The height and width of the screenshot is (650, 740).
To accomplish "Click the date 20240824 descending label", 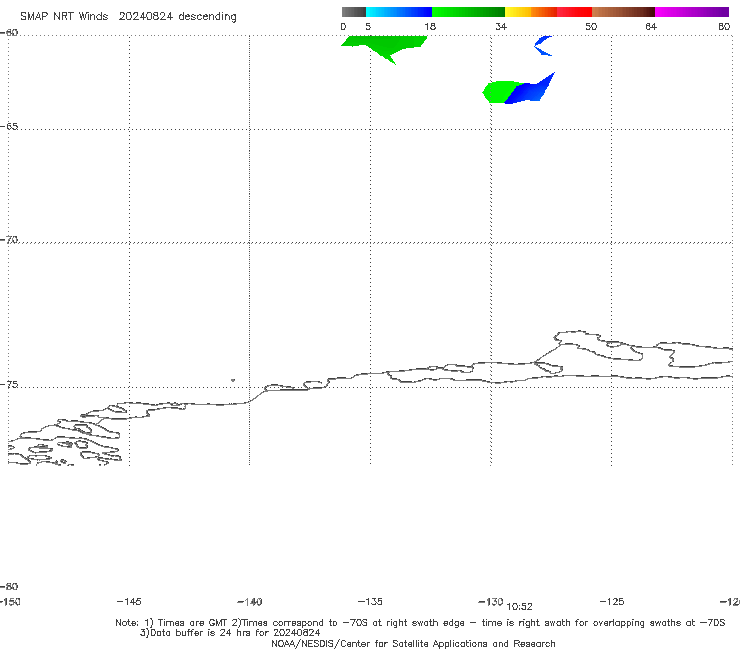I will 177,17.
